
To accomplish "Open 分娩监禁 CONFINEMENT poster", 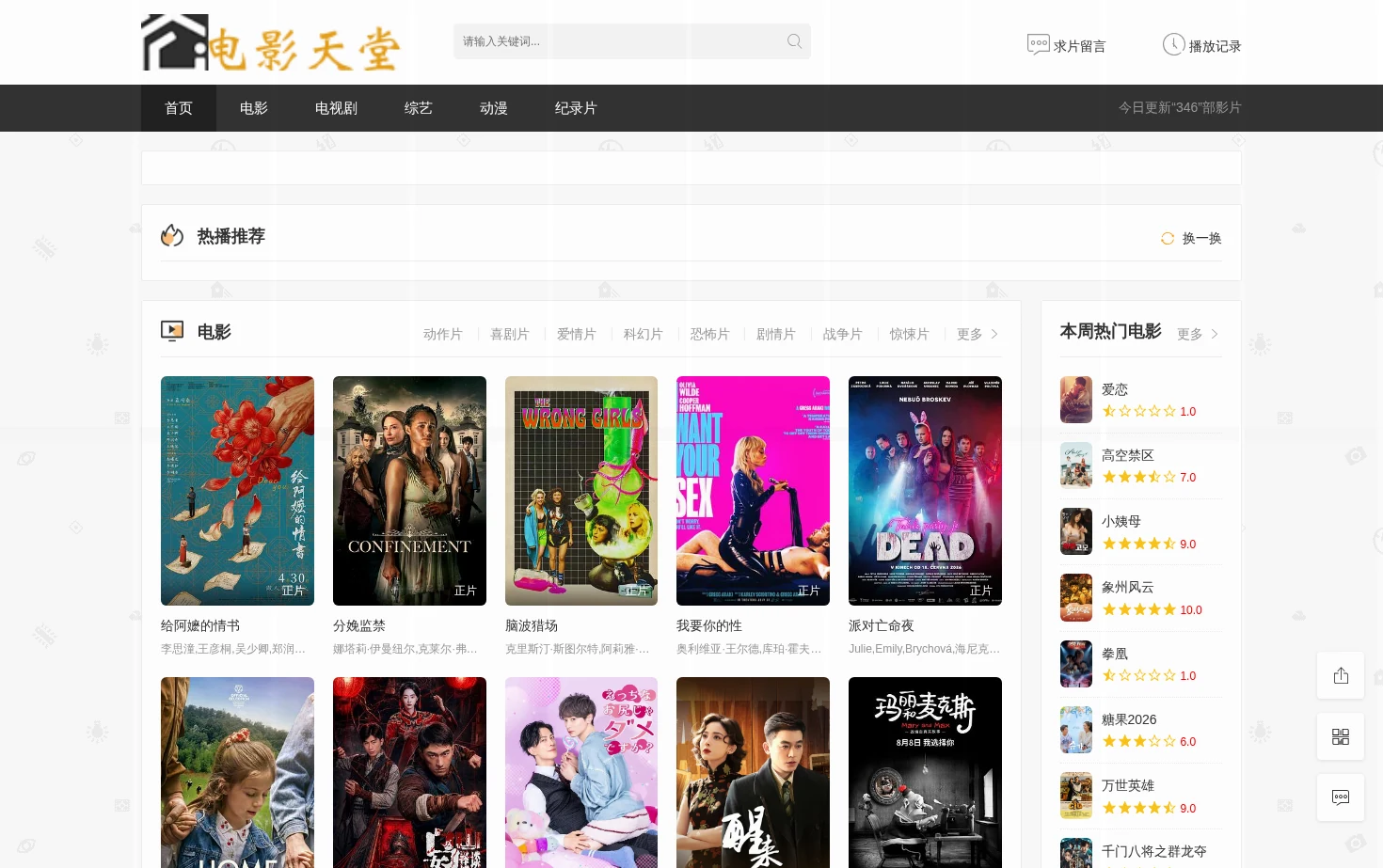I will pyautogui.click(x=409, y=491).
